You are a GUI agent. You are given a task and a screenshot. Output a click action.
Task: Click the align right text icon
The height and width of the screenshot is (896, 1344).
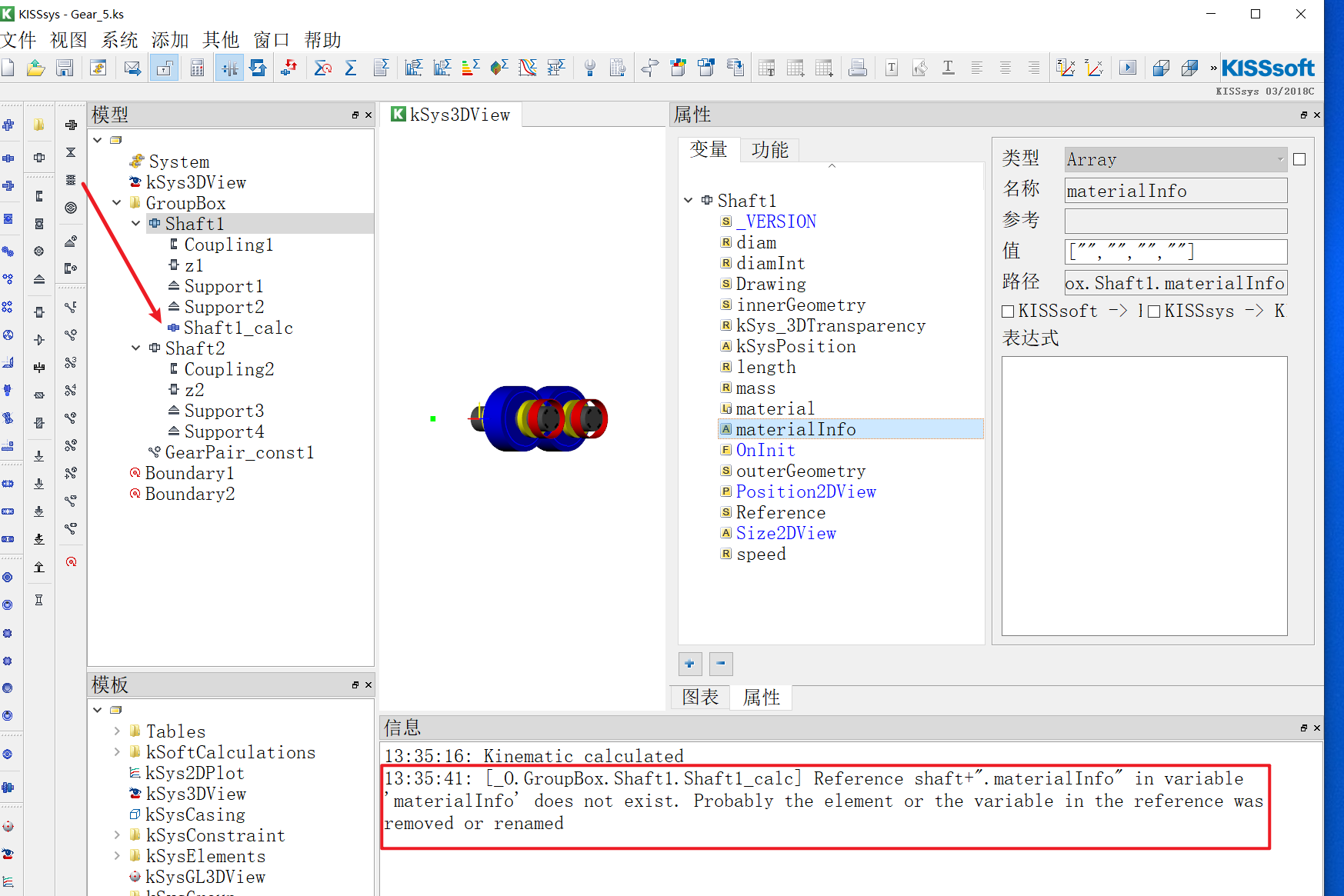[1034, 68]
